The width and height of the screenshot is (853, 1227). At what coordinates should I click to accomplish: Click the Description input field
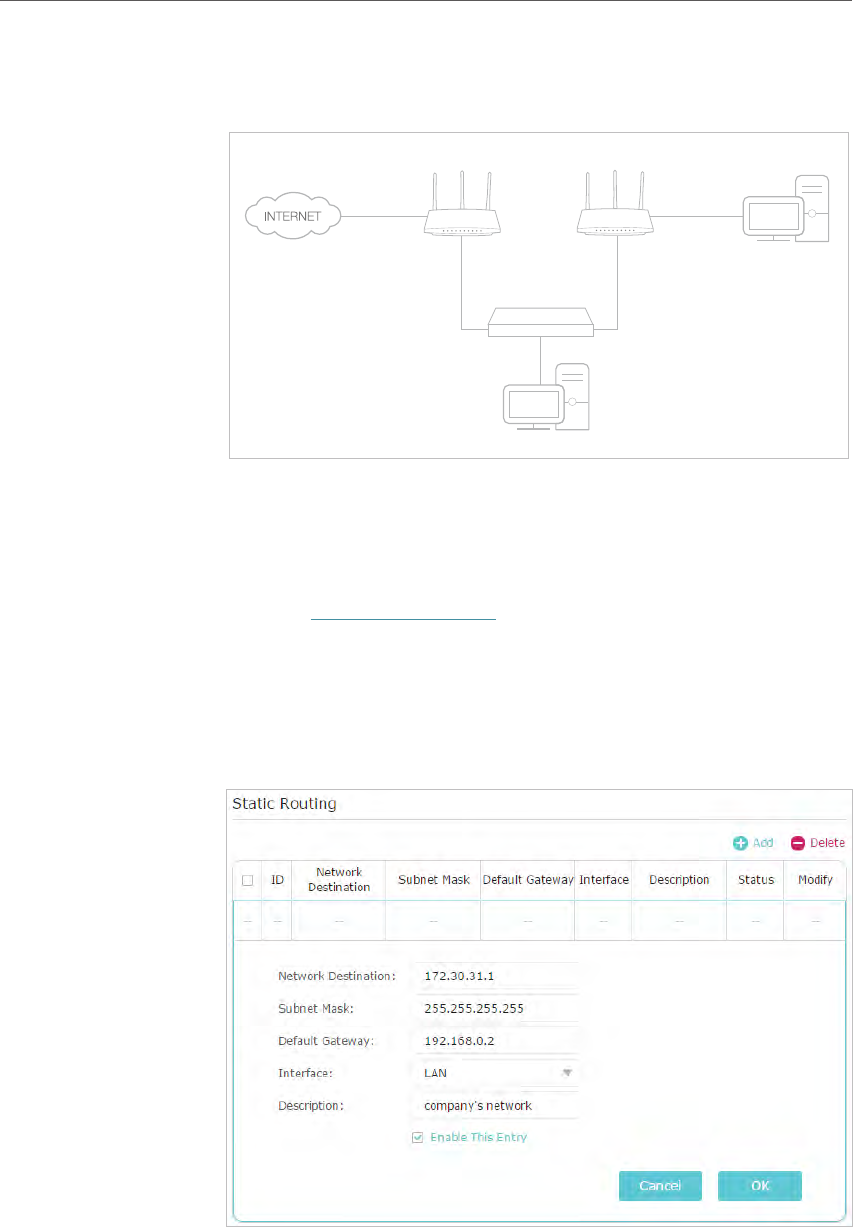click(x=496, y=1106)
